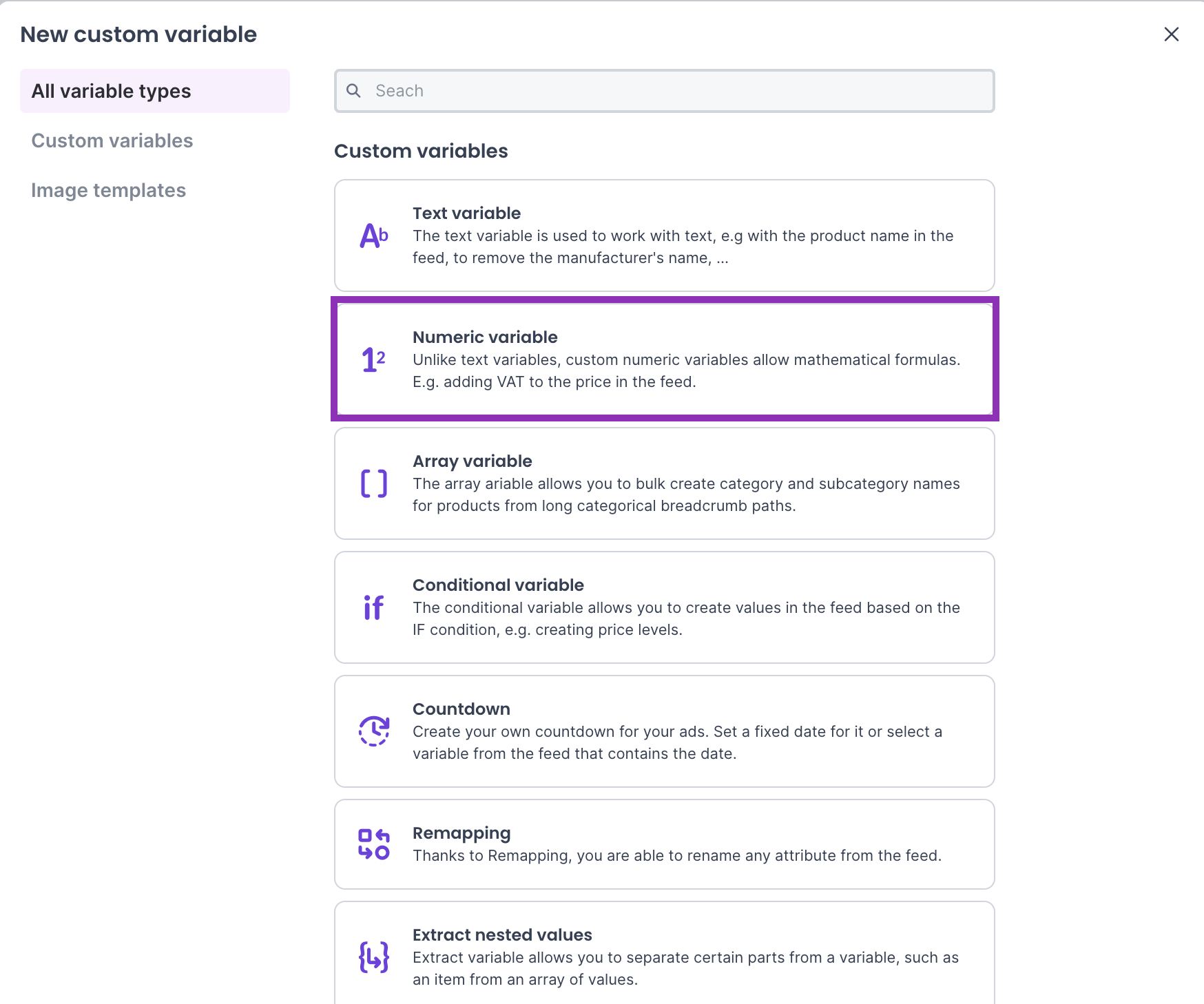Pick the Remapping description text
Image resolution: width=1204 pixels, height=1004 pixels.
tap(676, 855)
